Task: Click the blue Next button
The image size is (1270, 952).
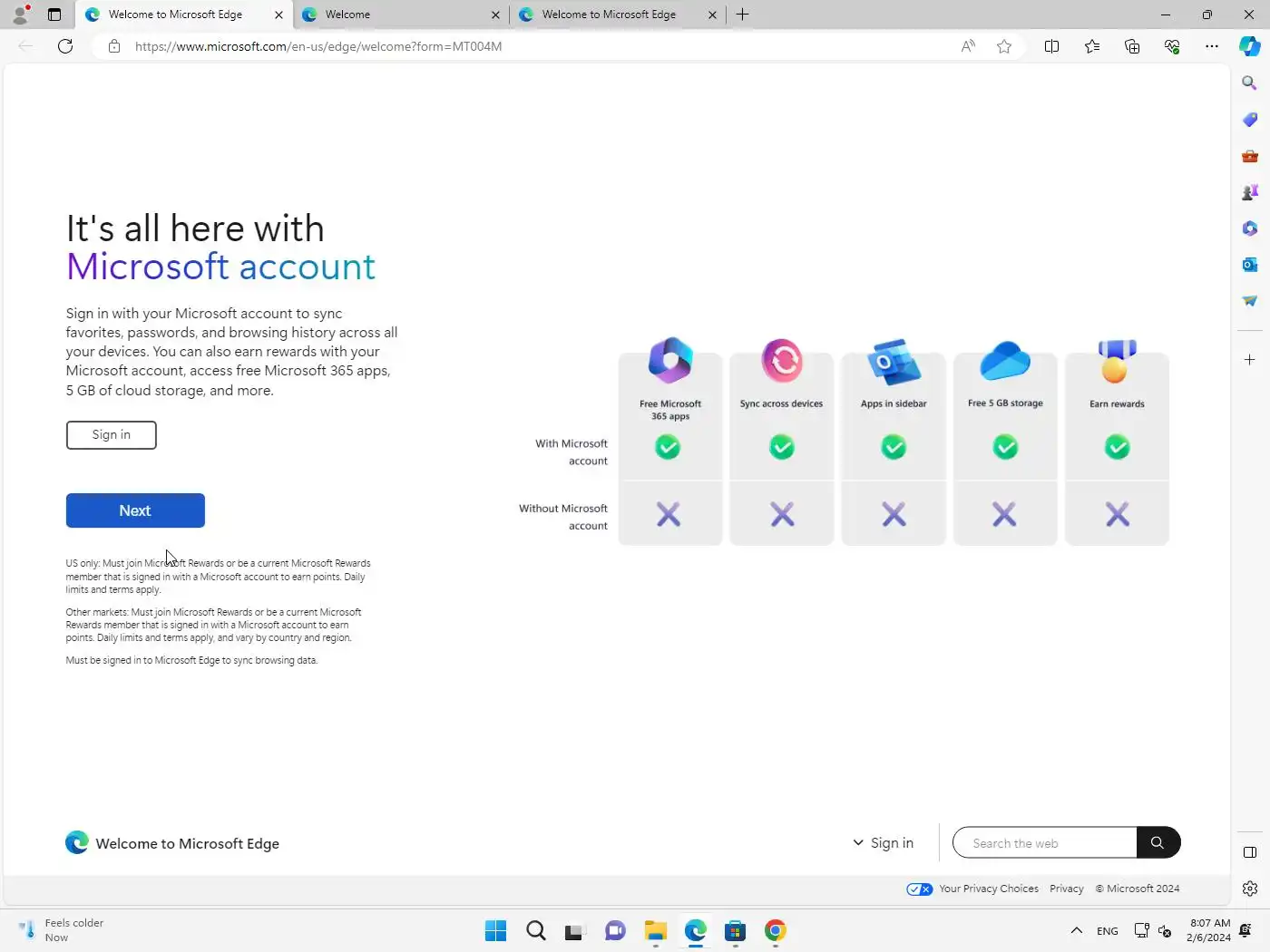Action: (135, 510)
